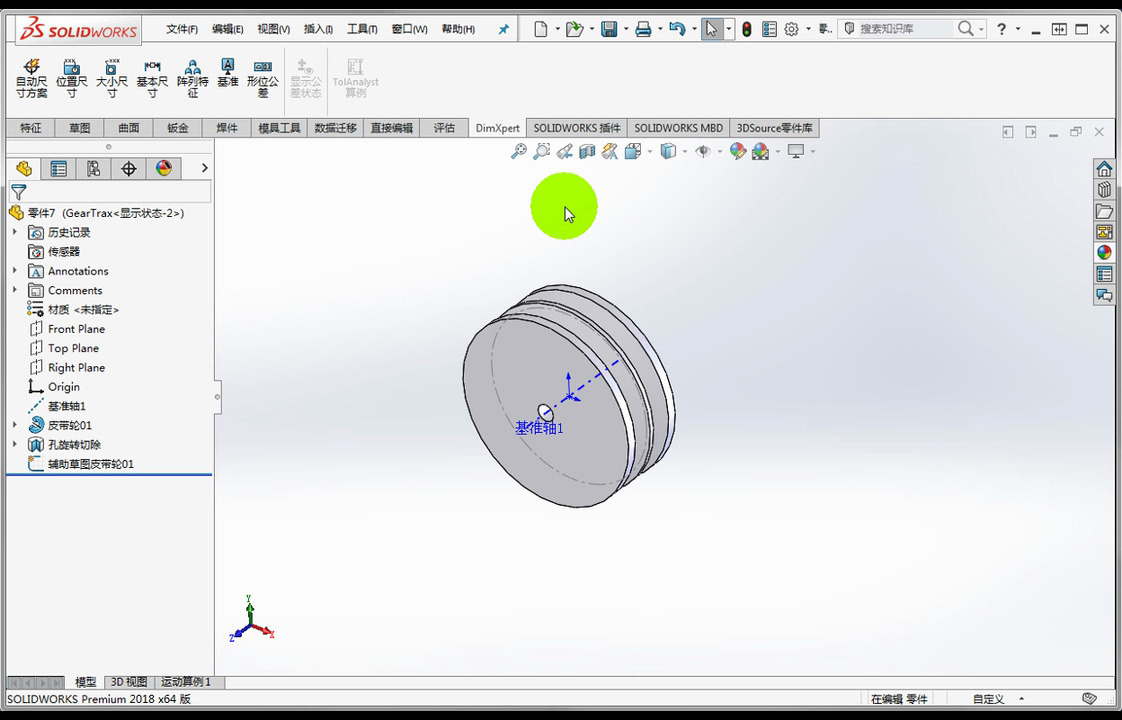Activate the Section View icon
1122x720 pixels.
pos(588,150)
